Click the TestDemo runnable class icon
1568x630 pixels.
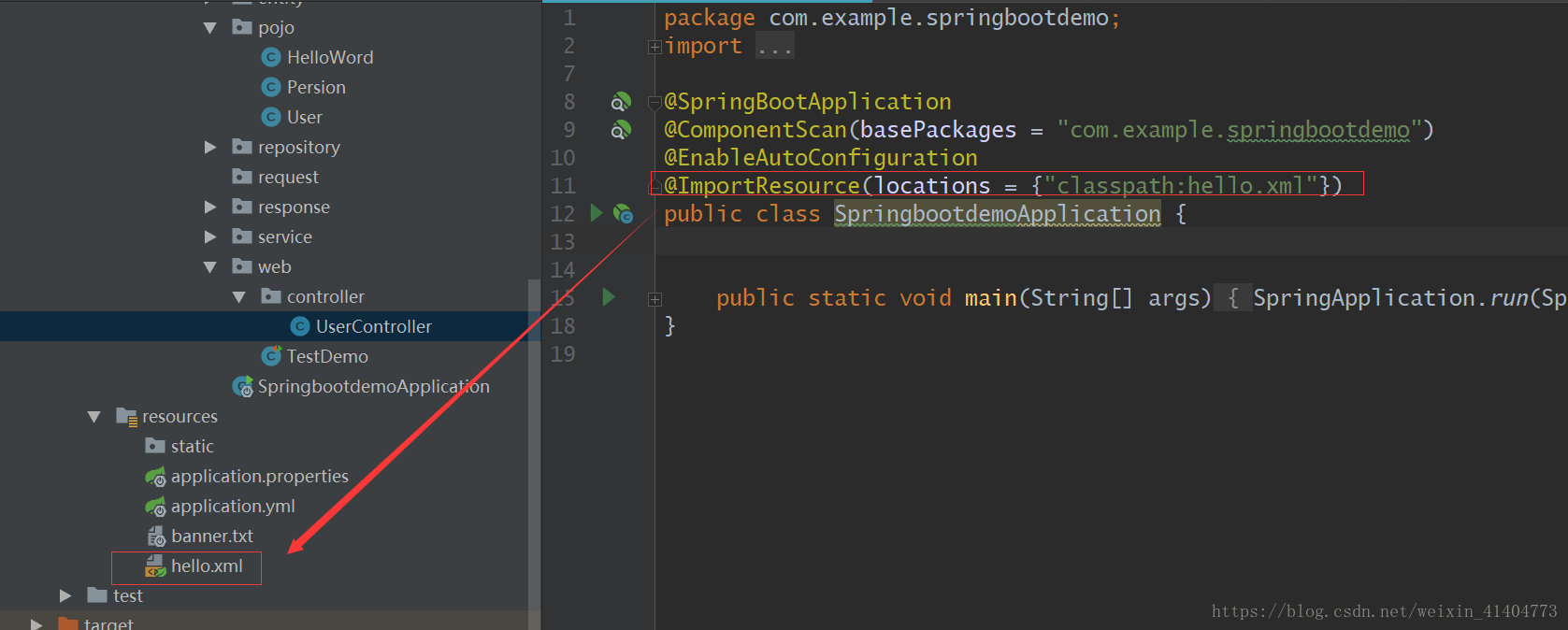tap(271, 356)
